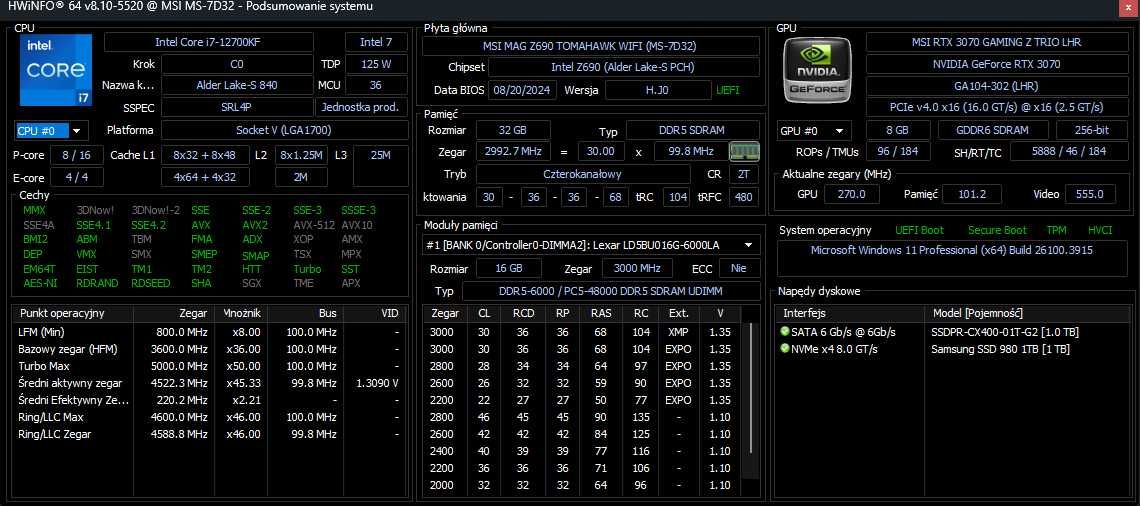Click the green status icon for NVMe drive
This screenshot has width=1140, height=506.
pyautogui.click(x=784, y=348)
